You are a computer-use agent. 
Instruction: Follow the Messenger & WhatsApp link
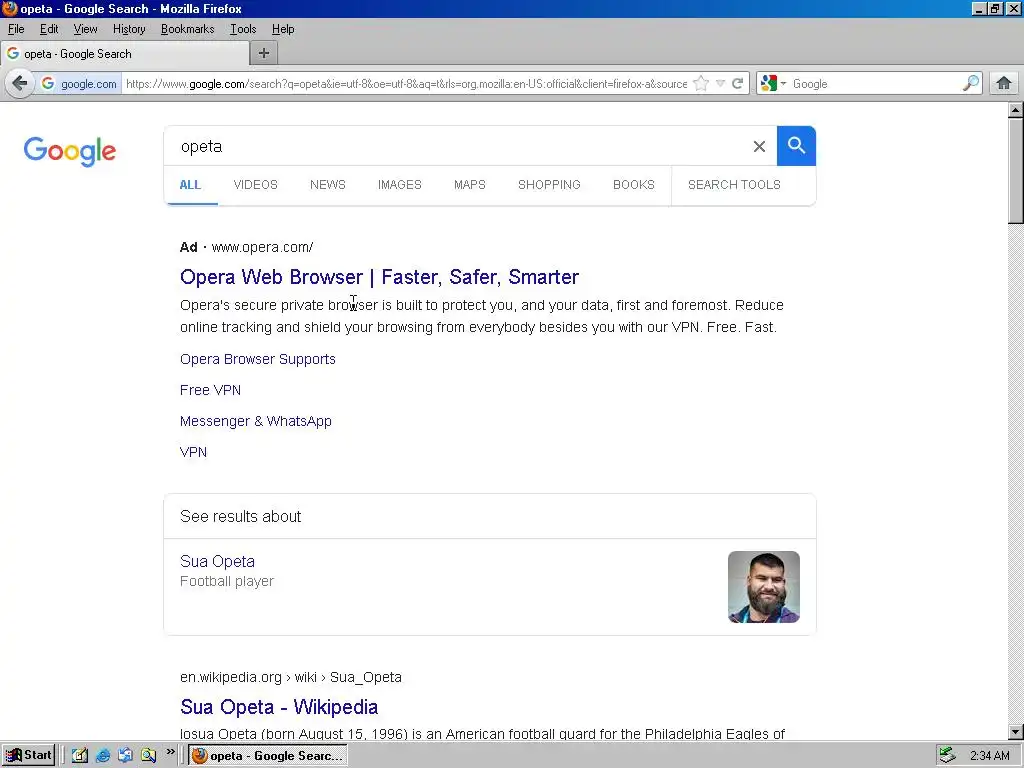coord(256,421)
